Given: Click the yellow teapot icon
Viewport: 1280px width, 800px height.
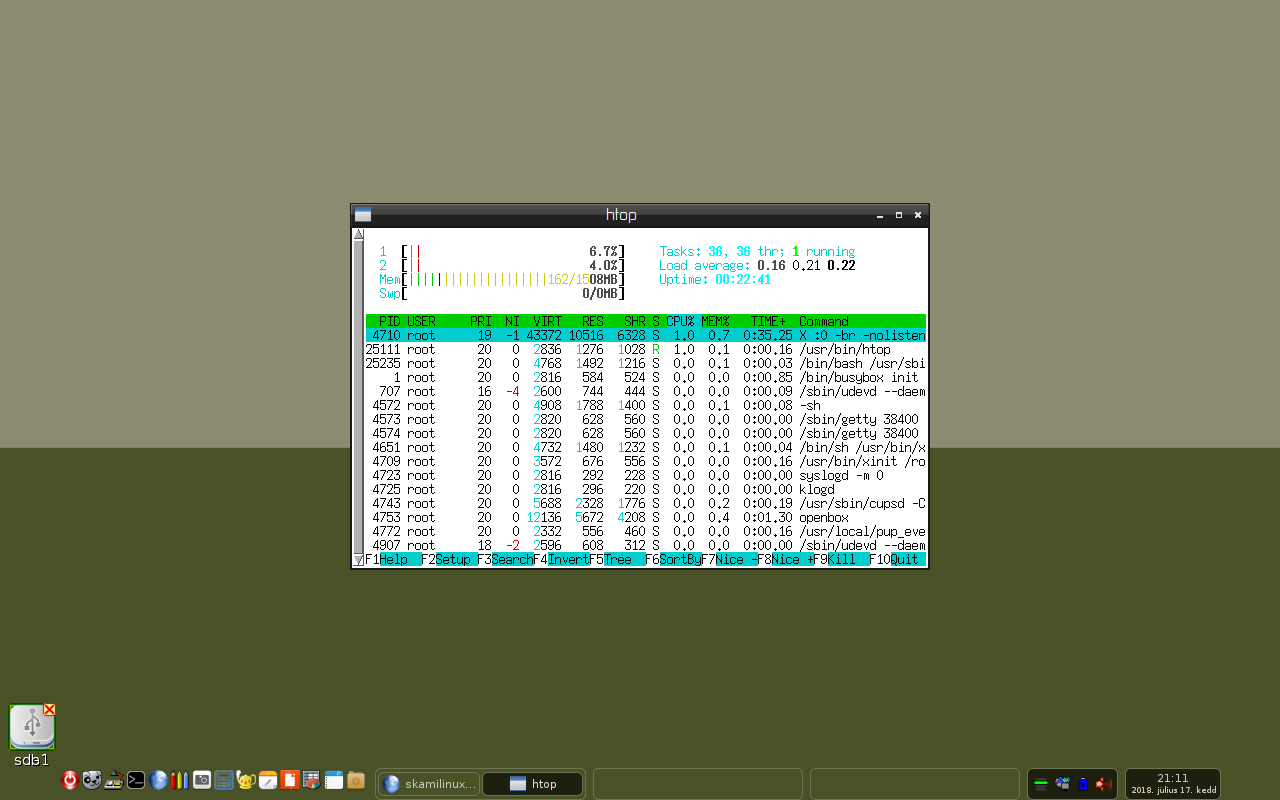Looking at the screenshot, I should (x=246, y=780).
